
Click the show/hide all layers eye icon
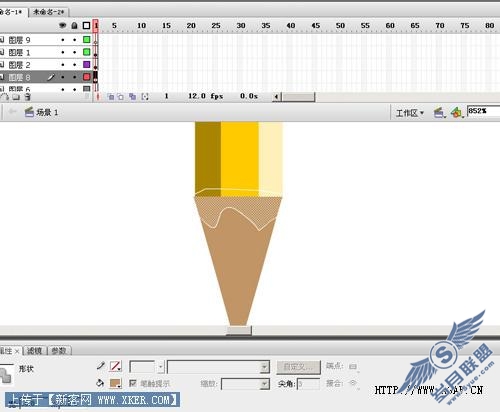coord(62,25)
